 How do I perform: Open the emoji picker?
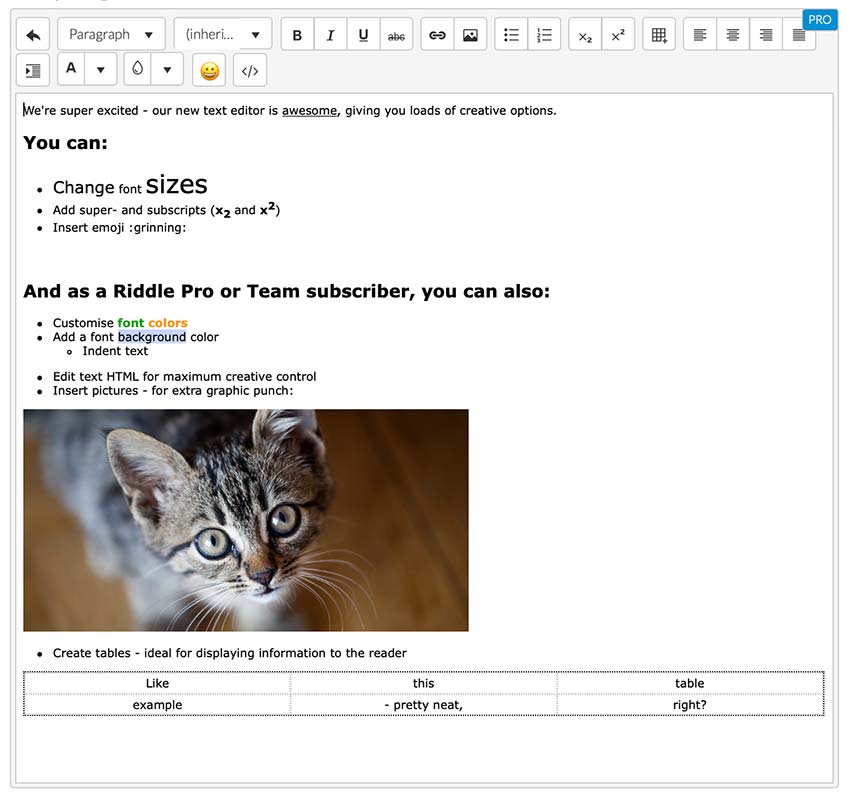pos(209,71)
